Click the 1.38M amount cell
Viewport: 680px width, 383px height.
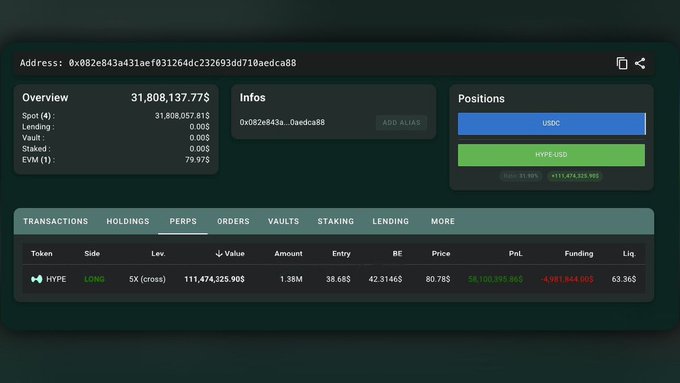291,279
